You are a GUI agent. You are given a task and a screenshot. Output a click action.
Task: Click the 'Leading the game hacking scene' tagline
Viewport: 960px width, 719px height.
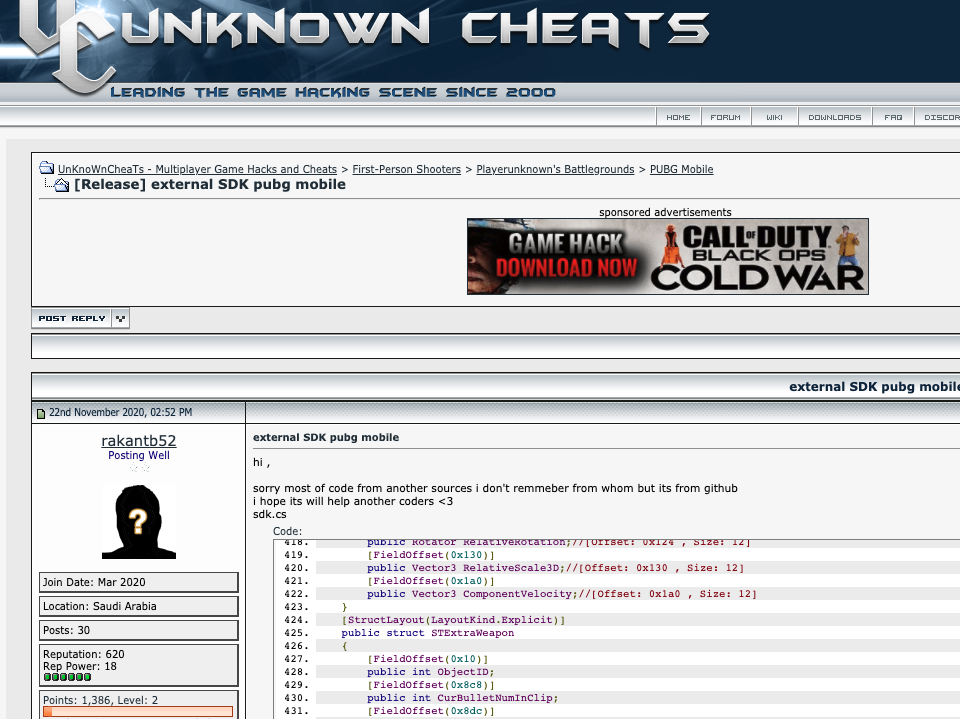pos(333,92)
